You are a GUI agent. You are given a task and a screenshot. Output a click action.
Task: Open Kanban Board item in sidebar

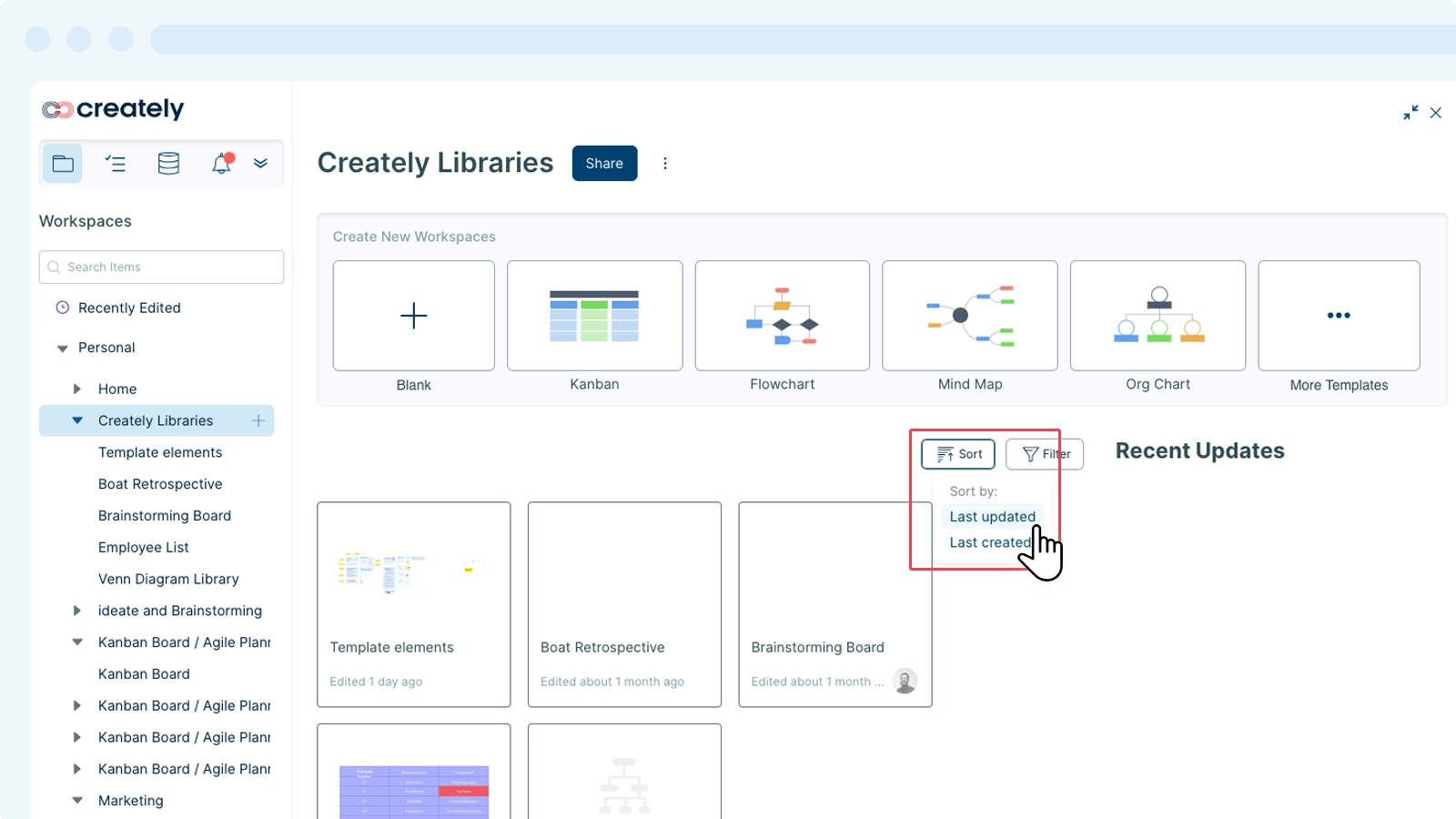coord(144,674)
